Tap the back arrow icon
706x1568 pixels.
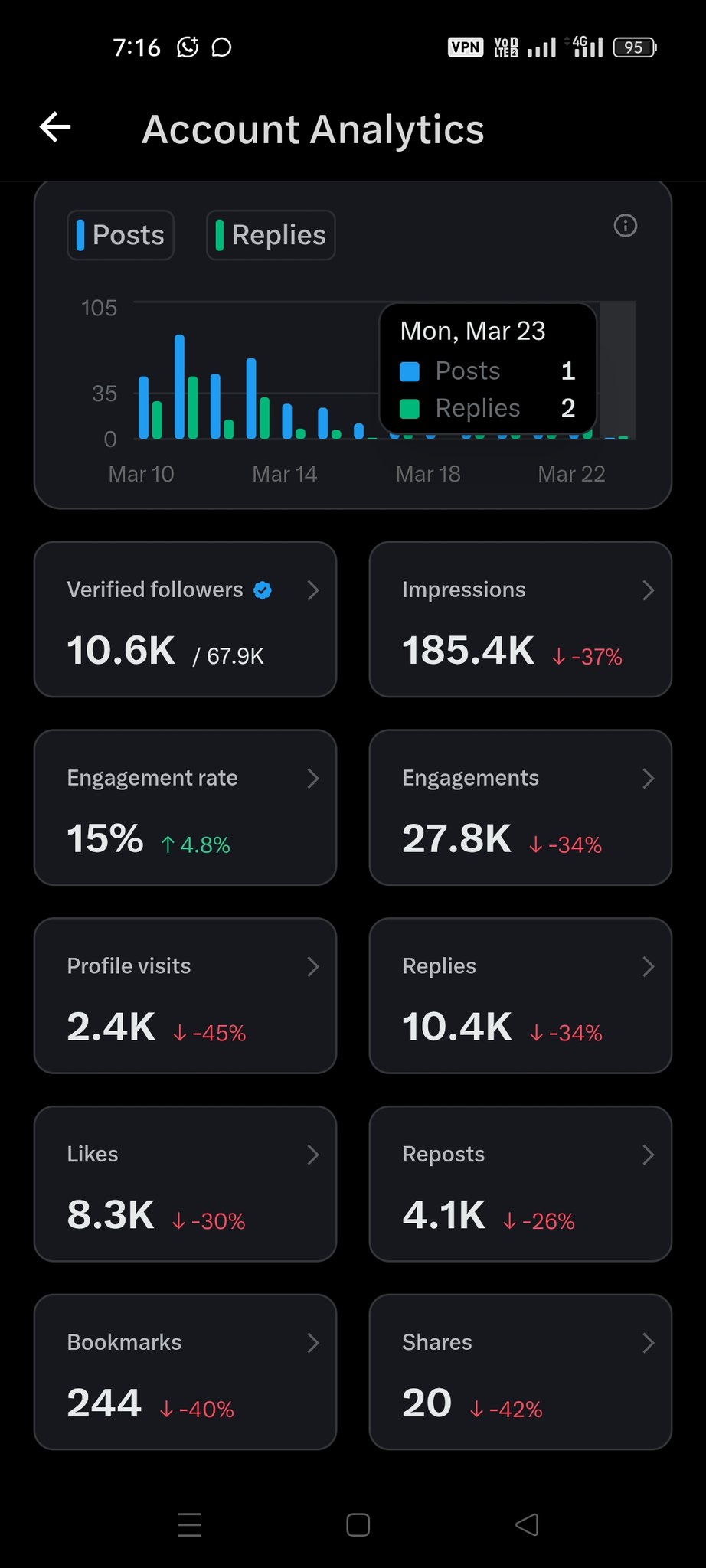pos(55,127)
